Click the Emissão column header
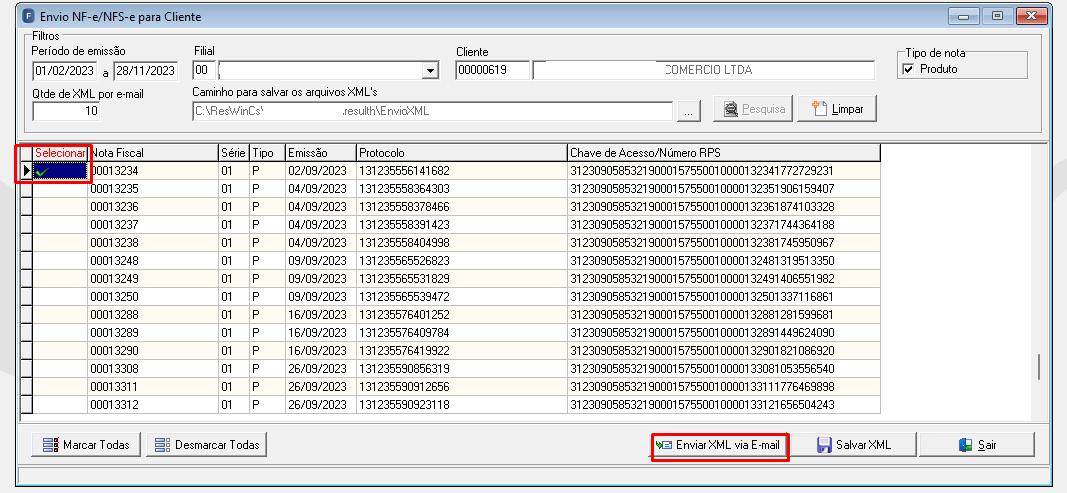The height and width of the screenshot is (493, 1067). [x=321, y=153]
